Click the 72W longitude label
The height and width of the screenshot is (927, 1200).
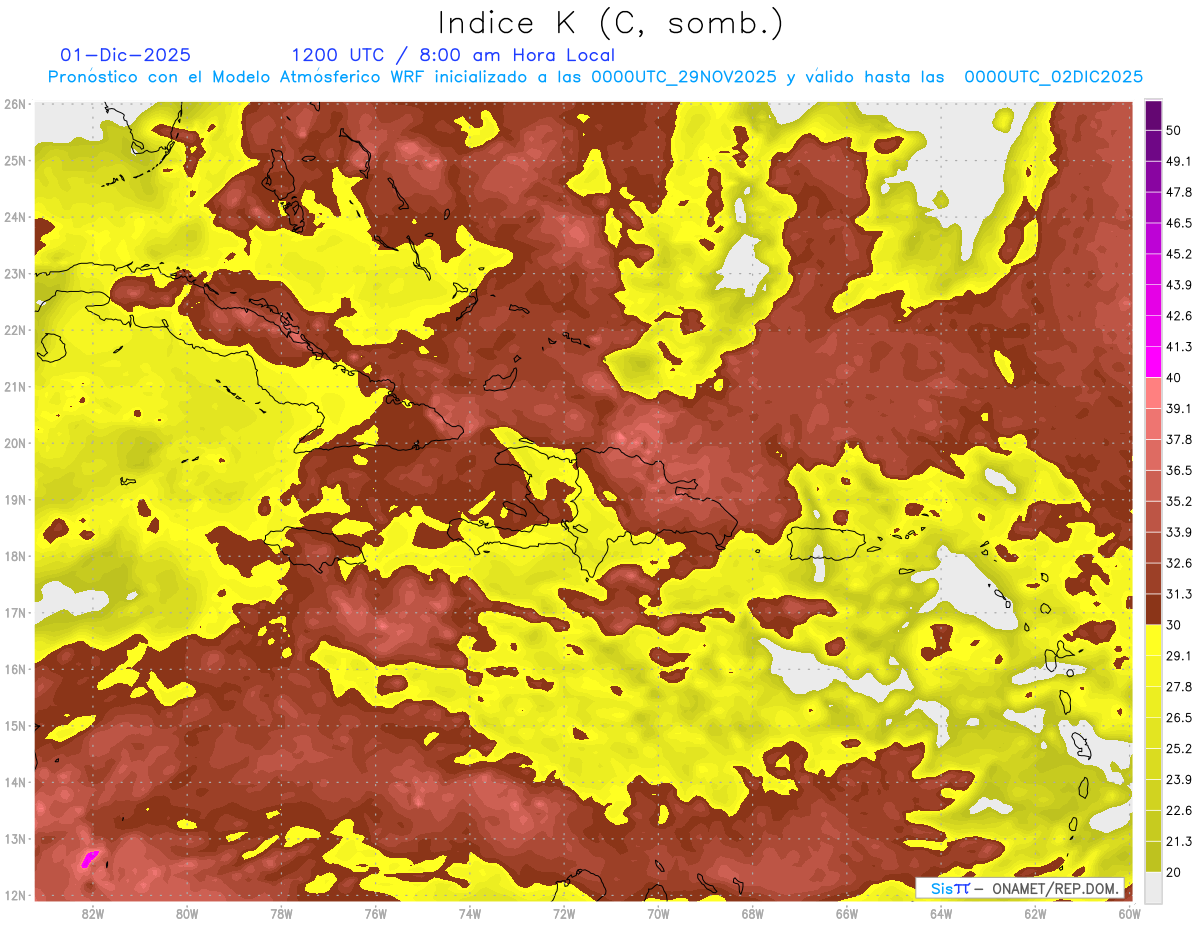[564, 913]
